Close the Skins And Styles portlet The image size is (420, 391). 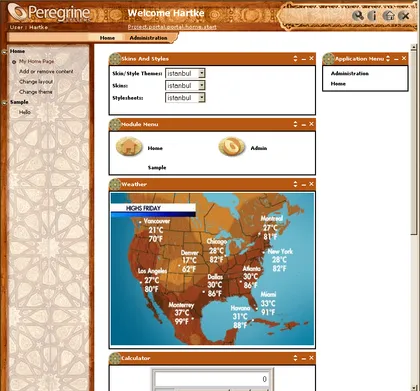point(311,58)
